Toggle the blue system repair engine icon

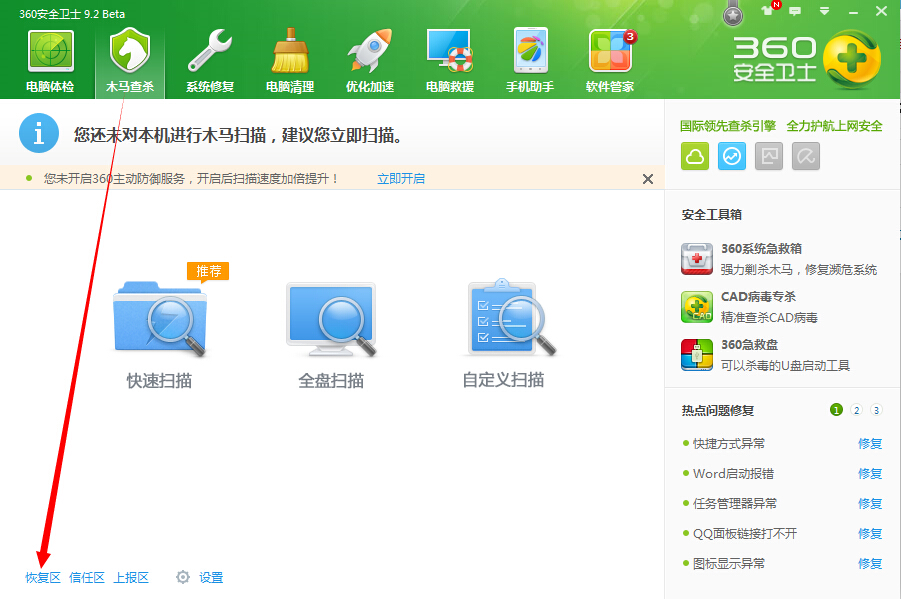pyautogui.click(x=732, y=156)
